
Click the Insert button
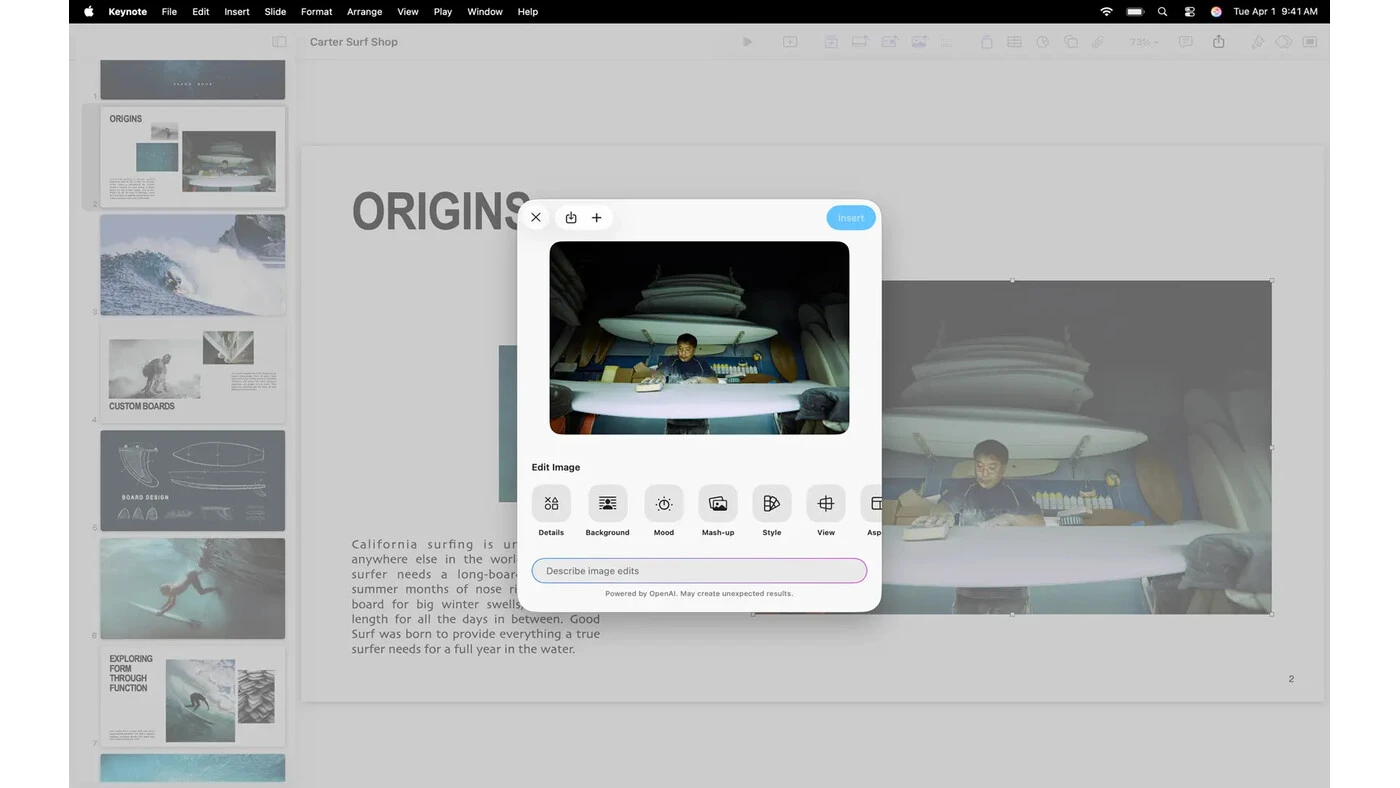coord(851,218)
